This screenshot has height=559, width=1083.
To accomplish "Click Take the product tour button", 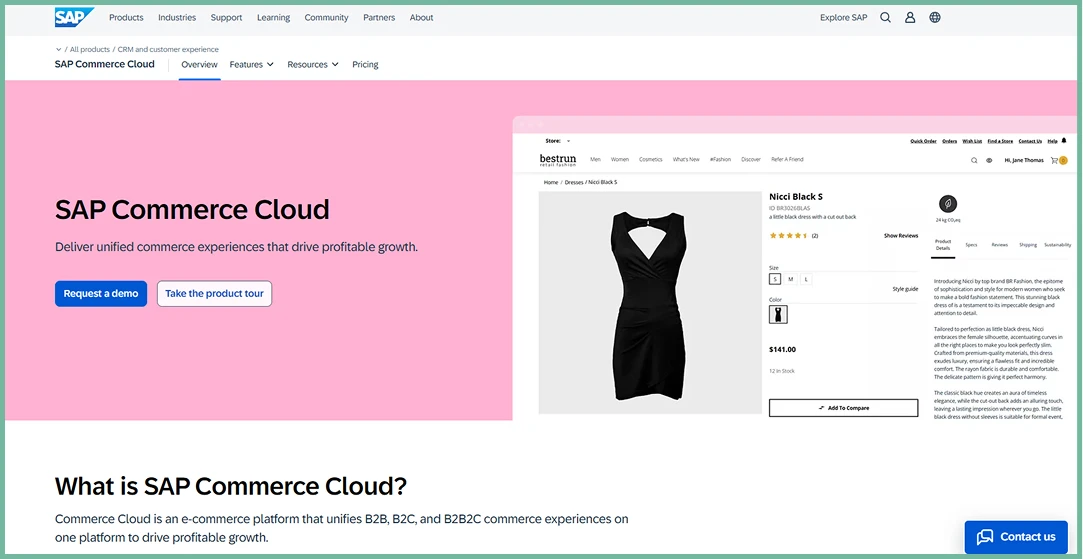I will pos(214,294).
